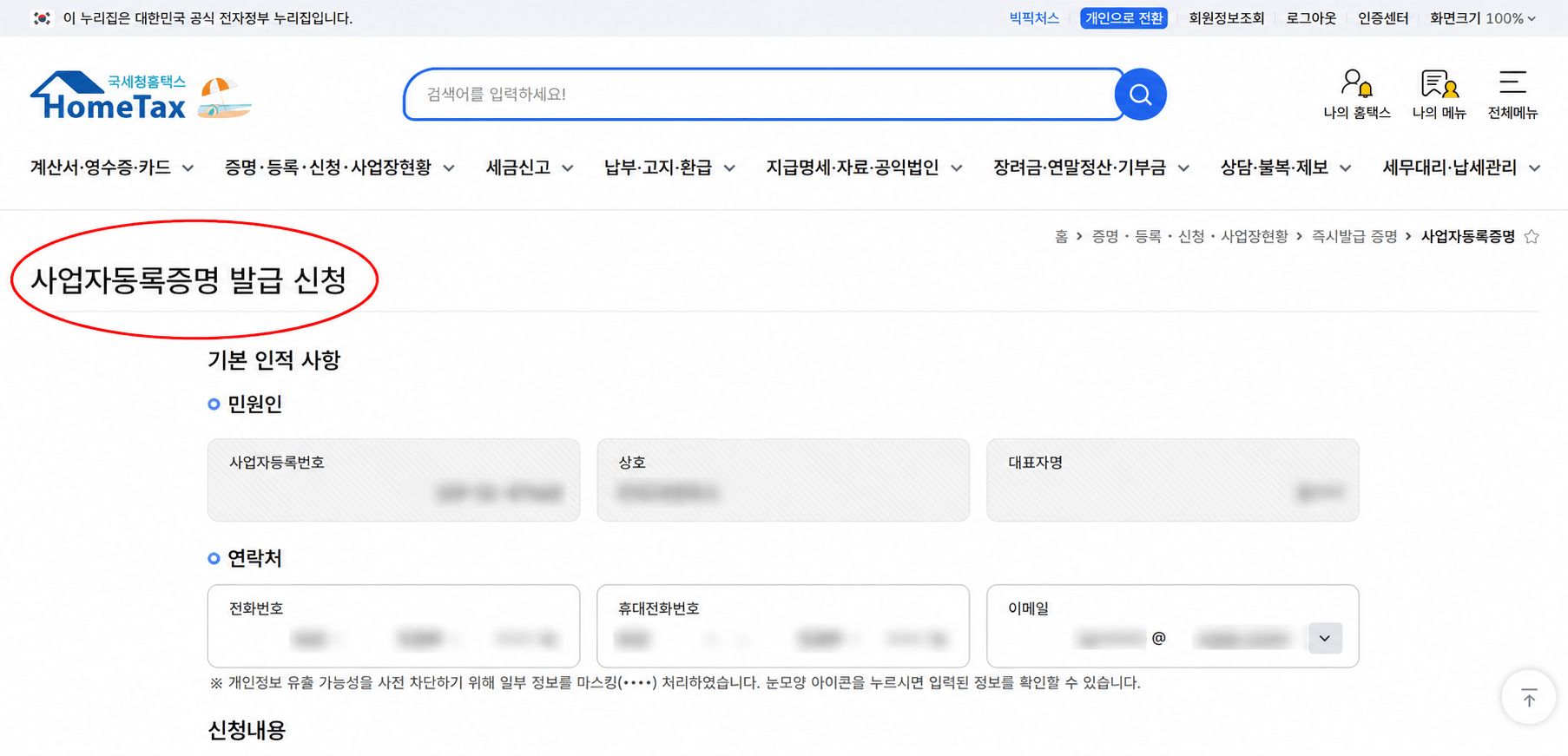The width and height of the screenshot is (1568, 756).
Task: Expand 세금신고 menu
Action: [x=530, y=168]
